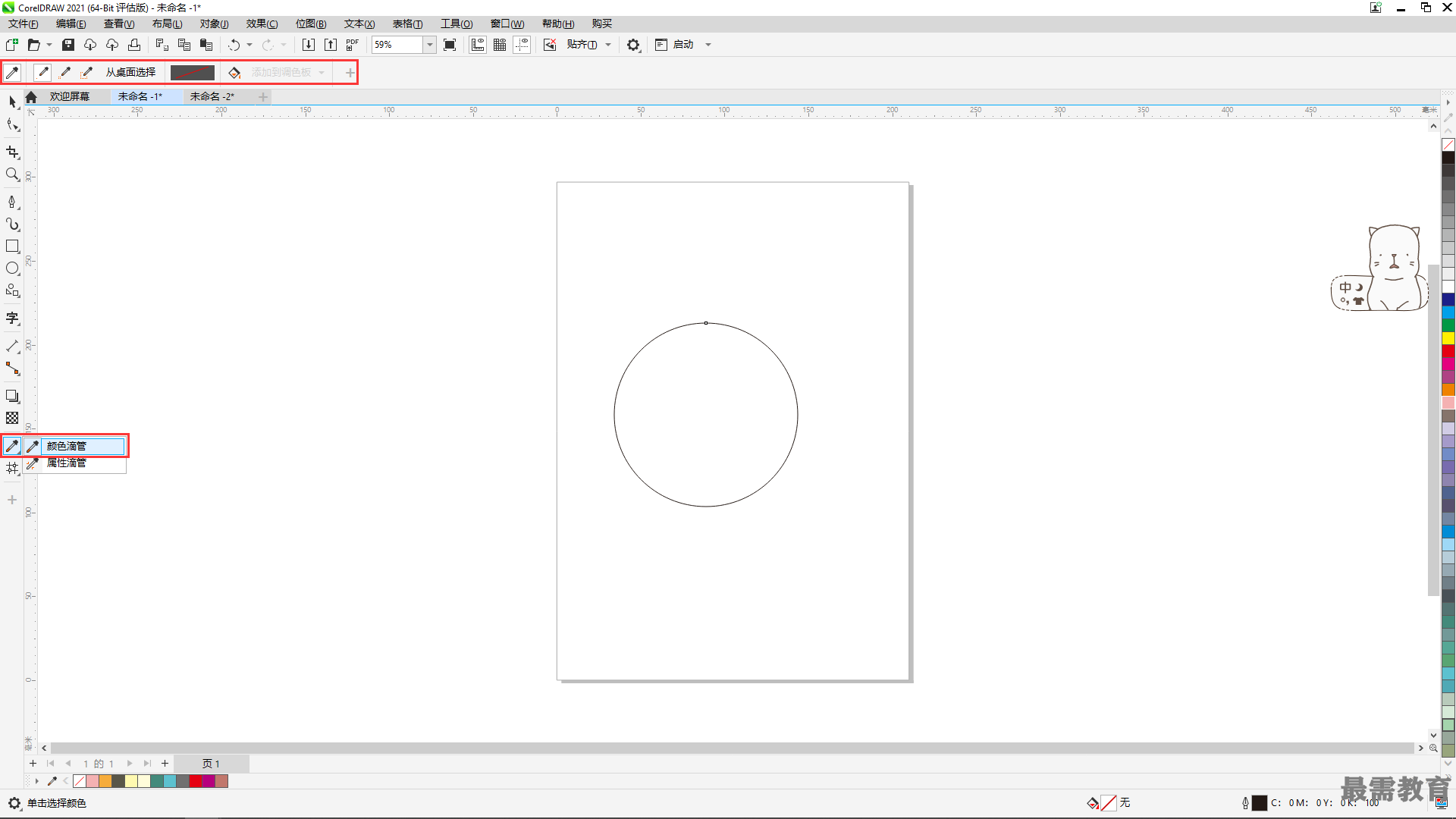
Task: Open the File menu
Action: click(x=24, y=24)
